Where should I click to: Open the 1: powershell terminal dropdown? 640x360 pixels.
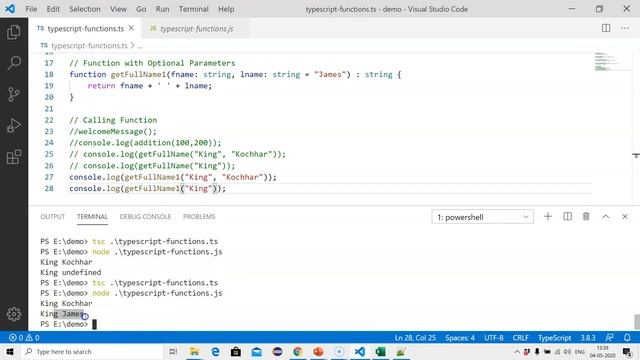point(482,217)
